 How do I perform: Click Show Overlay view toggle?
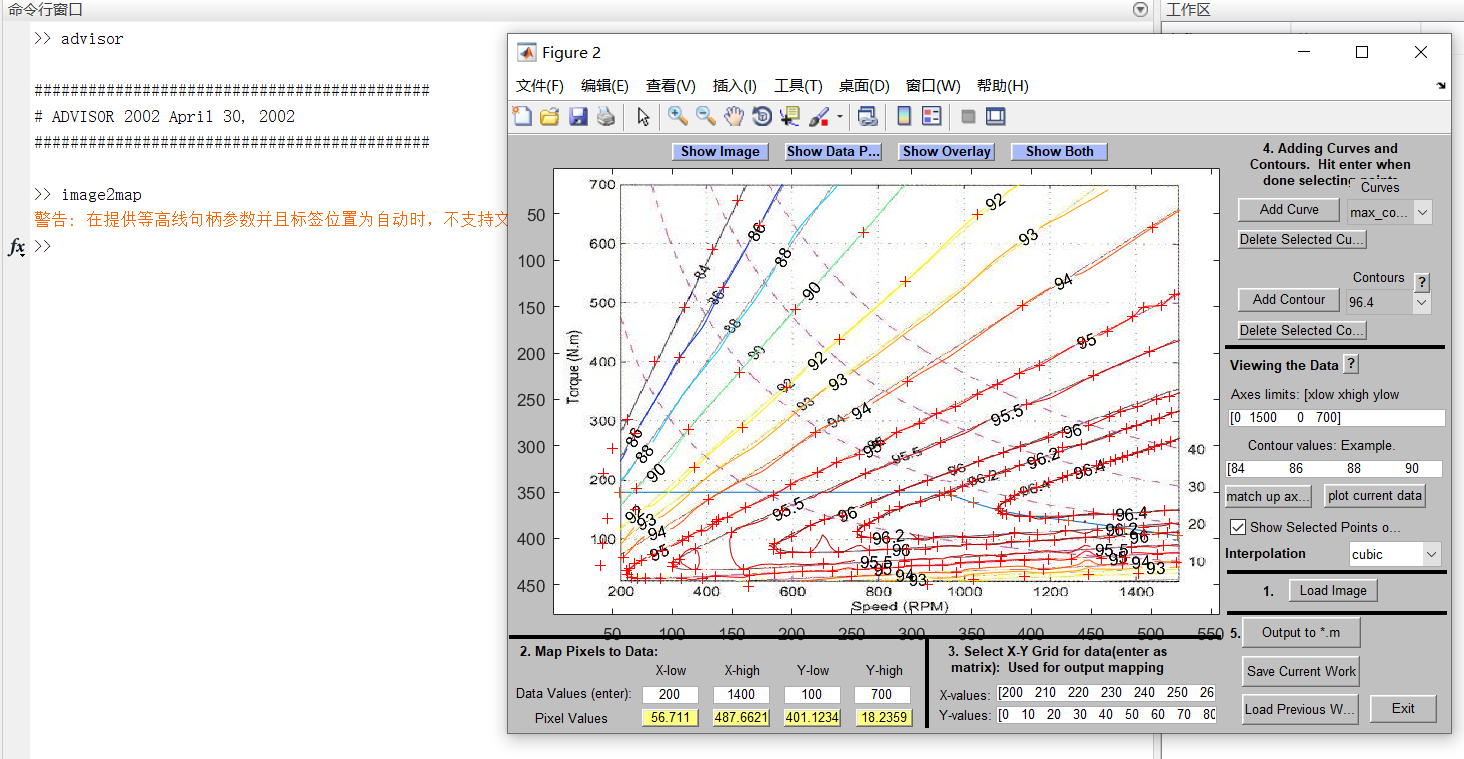[x=945, y=151]
